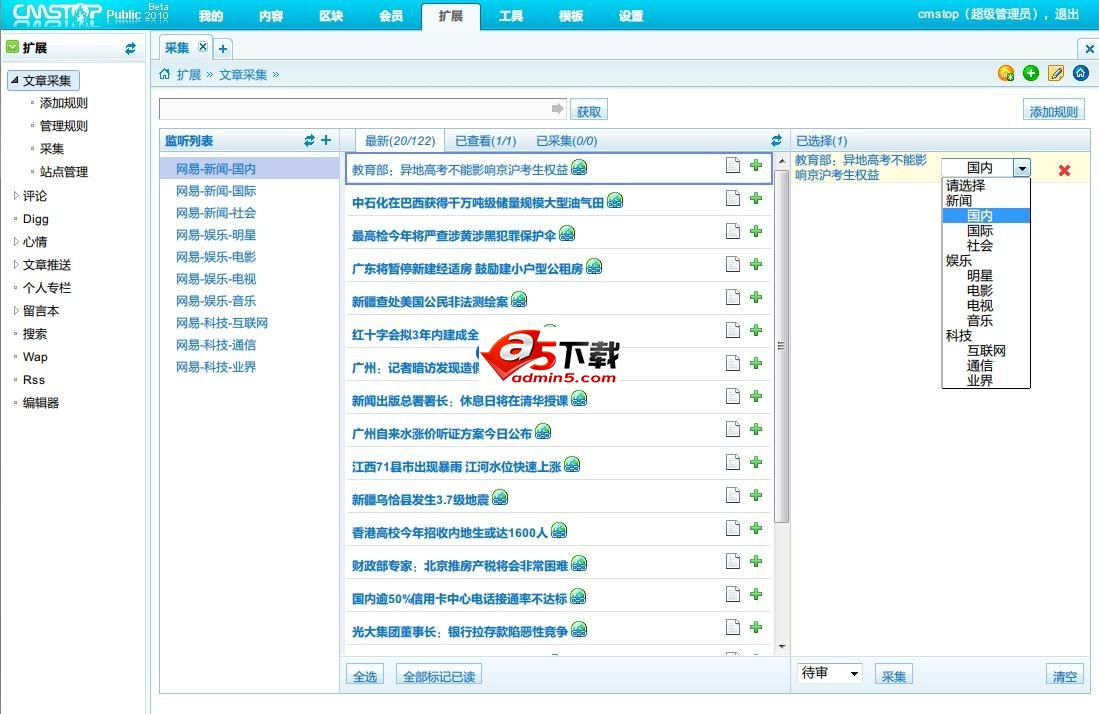Click the 采集 button at bottom
The height and width of the screenshot is (714, 1099).
[894, 676]
